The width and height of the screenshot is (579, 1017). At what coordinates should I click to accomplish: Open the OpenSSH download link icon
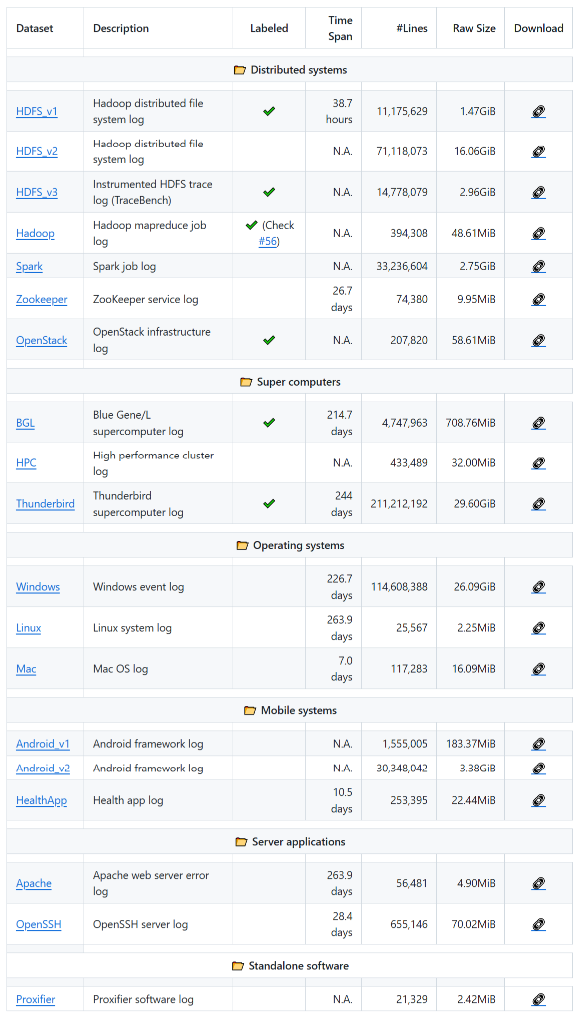(538, 924)
